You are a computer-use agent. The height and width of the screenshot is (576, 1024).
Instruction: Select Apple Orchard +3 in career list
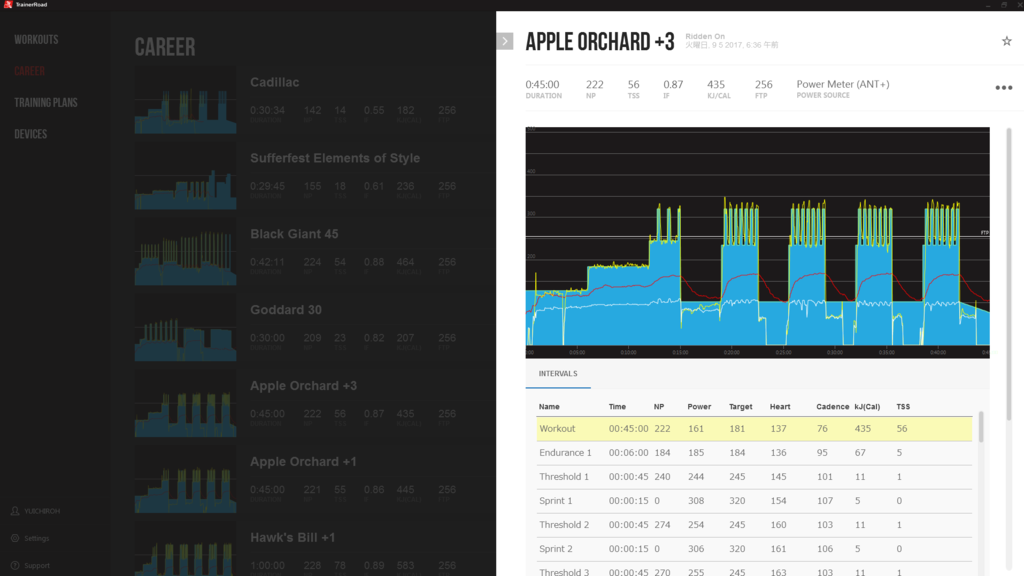(303, 385)
